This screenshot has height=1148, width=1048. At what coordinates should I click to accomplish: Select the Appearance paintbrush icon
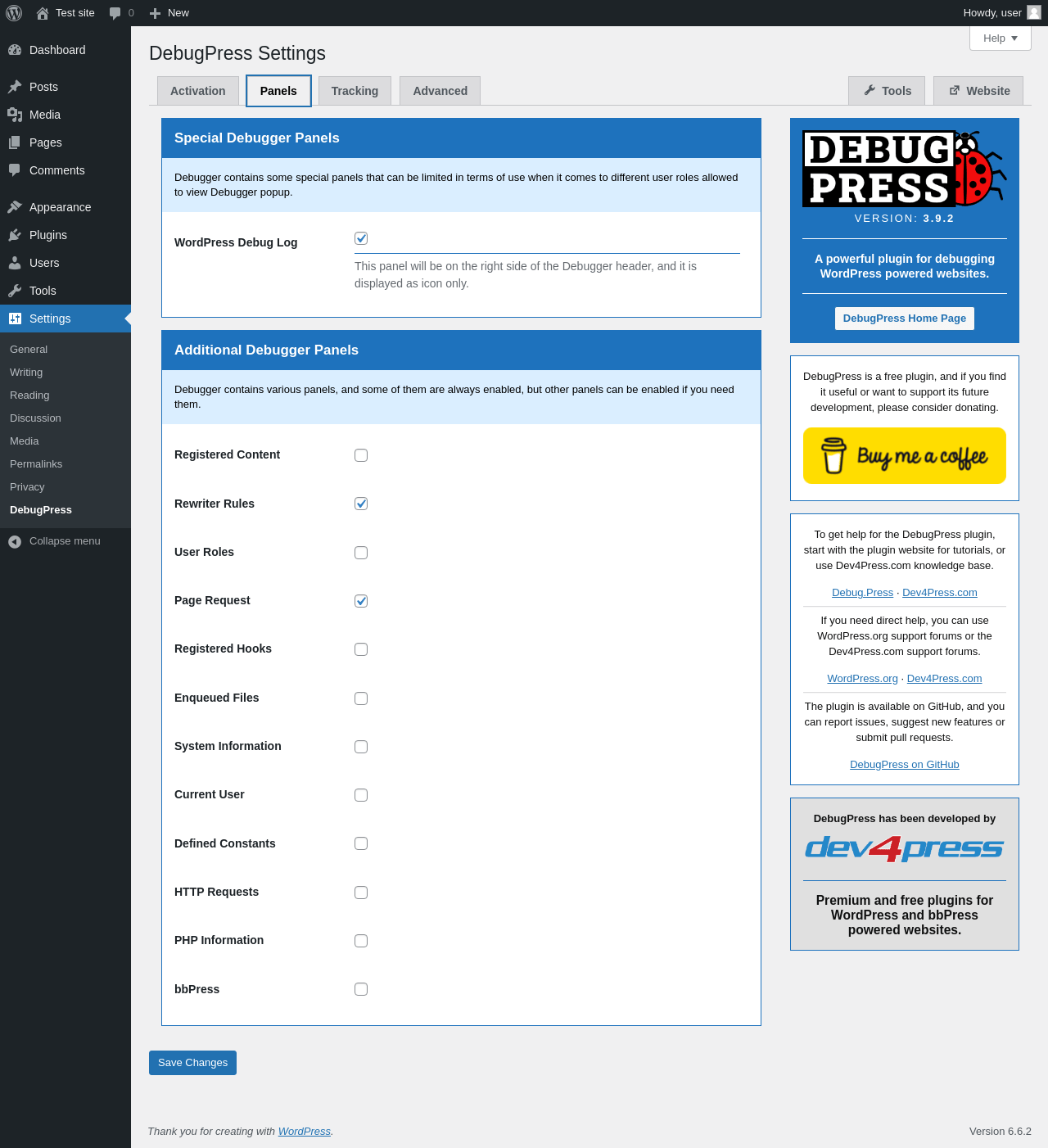[x=15, y=207]
